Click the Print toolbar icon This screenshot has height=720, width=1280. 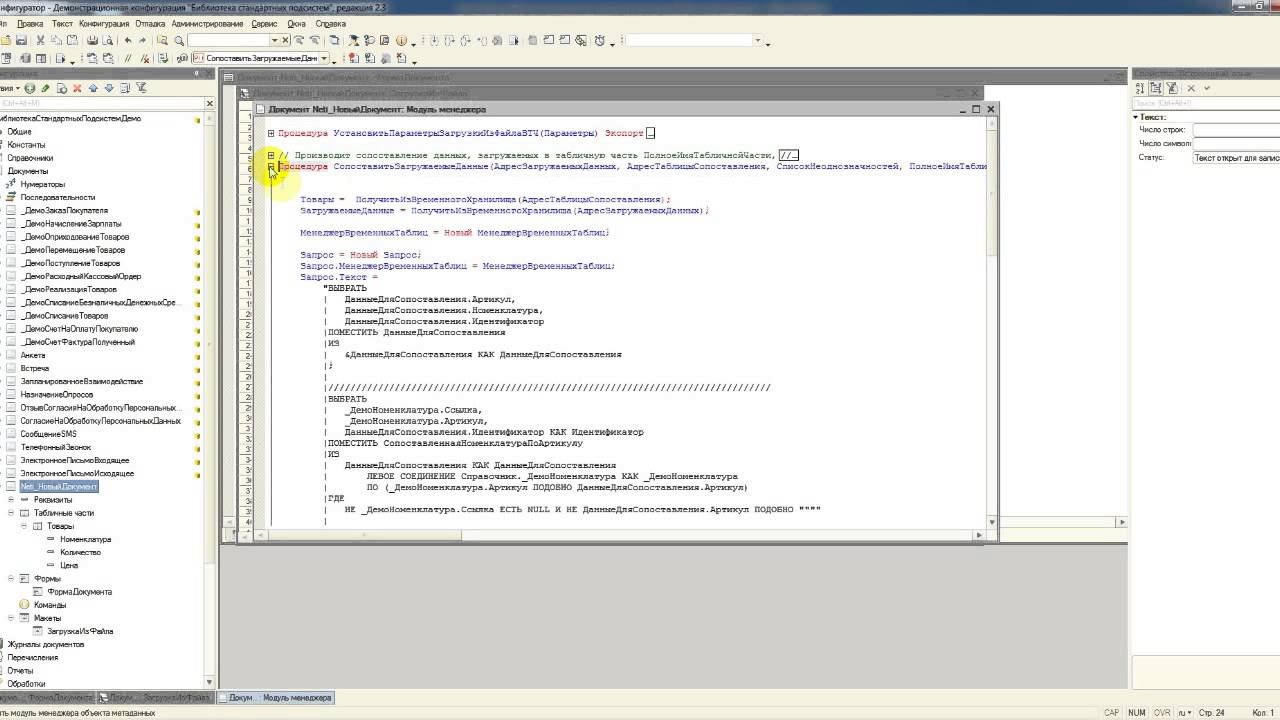click(x=93, y=41)
